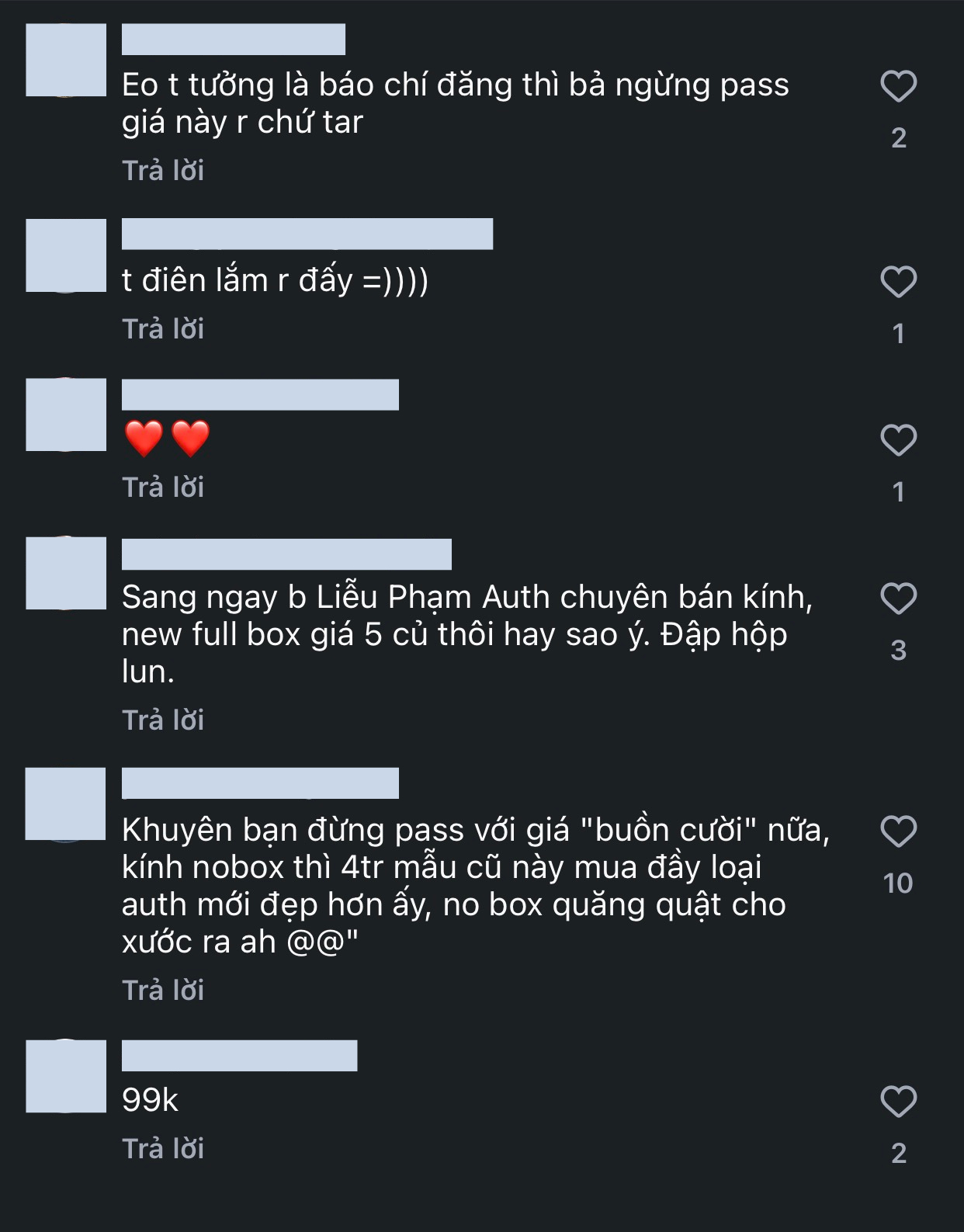Tap Trả lời beneath the heart-emoji comment
964x1232 pixels.
(165, 487)
